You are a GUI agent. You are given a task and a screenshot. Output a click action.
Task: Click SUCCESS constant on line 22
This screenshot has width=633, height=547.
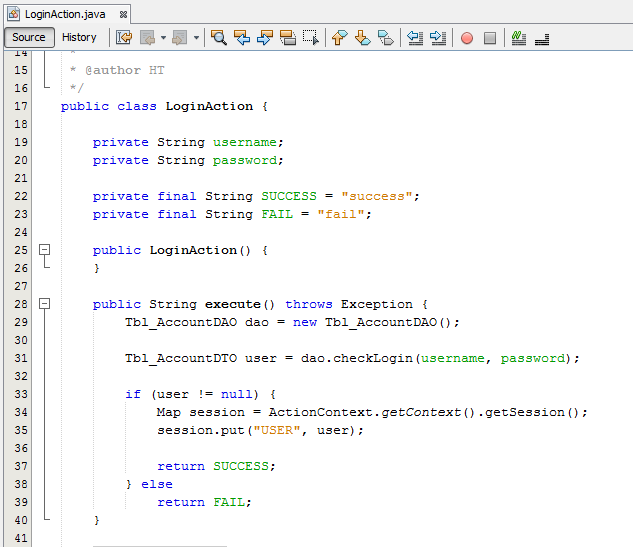coord(289,196)
